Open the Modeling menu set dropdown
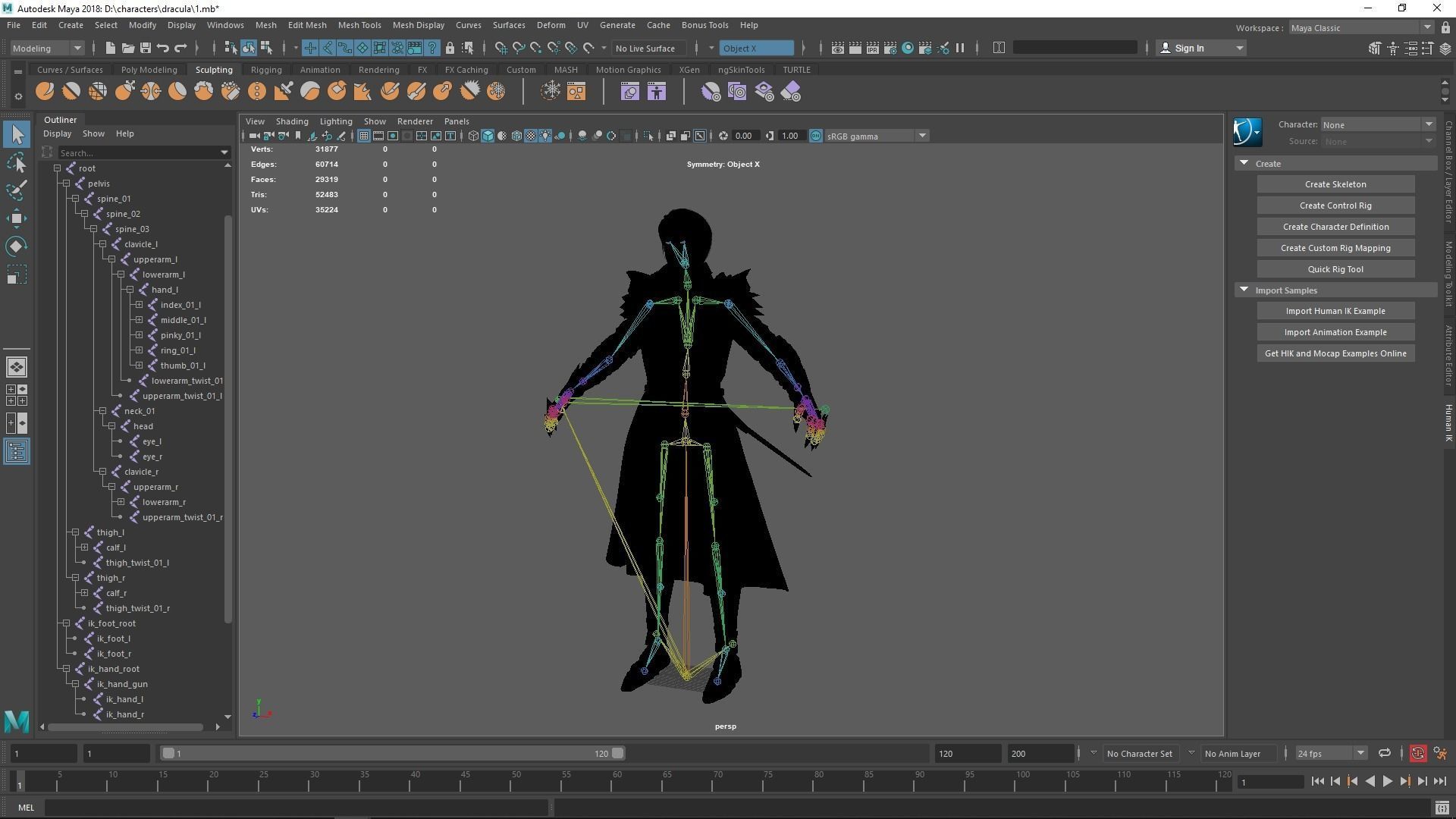Screen dimensions: 1456x819 point(47,48)
